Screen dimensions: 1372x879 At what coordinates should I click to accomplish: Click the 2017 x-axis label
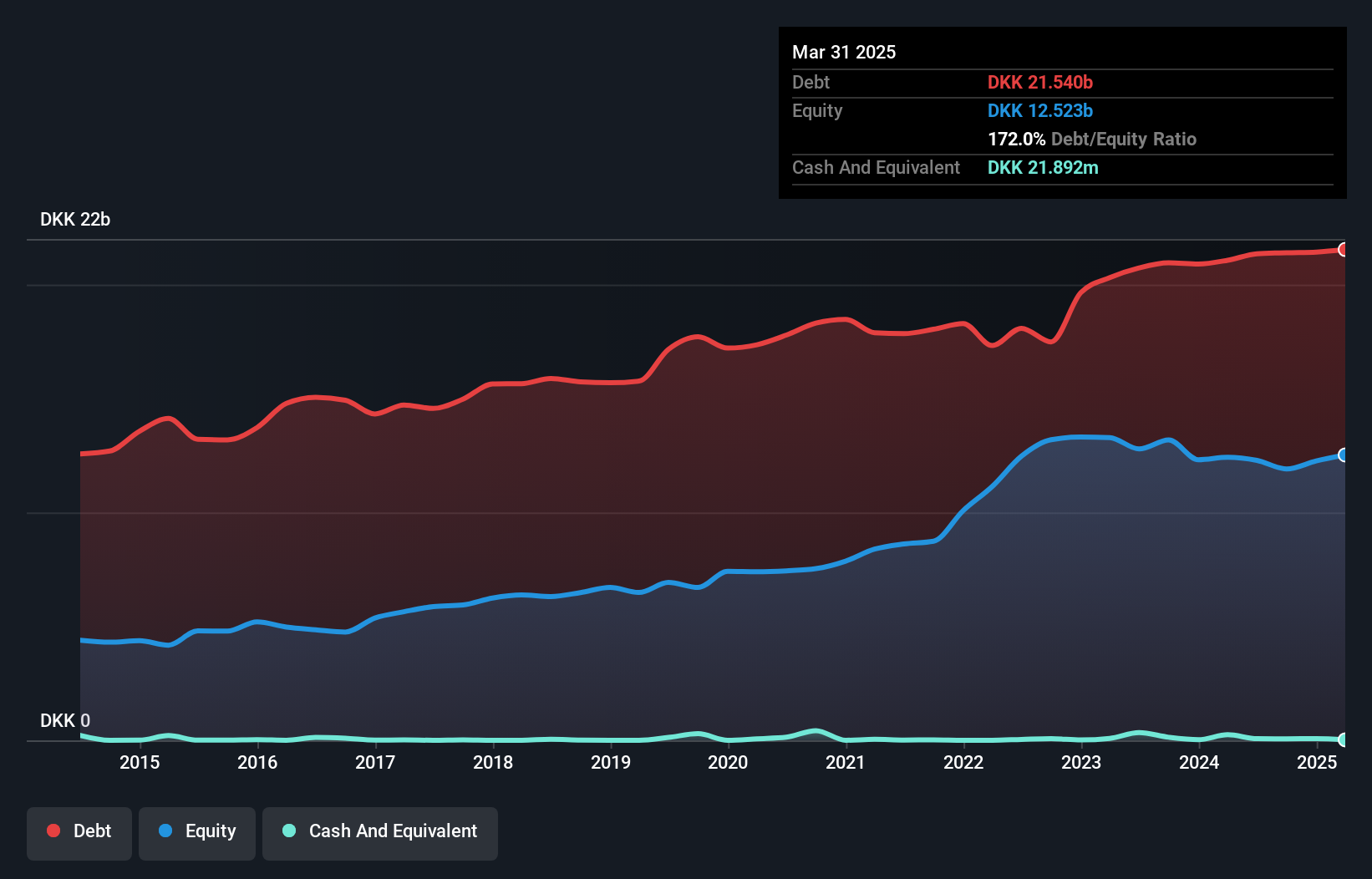375,762
